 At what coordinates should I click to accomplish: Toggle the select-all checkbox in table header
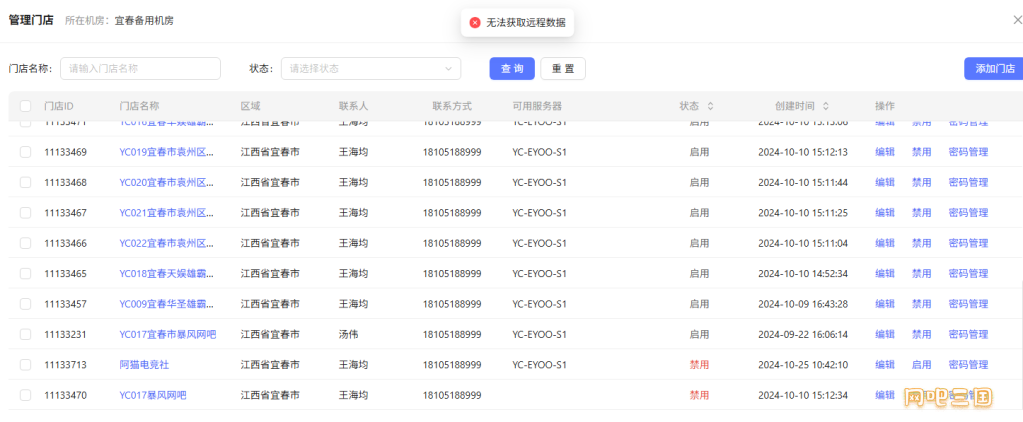tap(25, 106)
